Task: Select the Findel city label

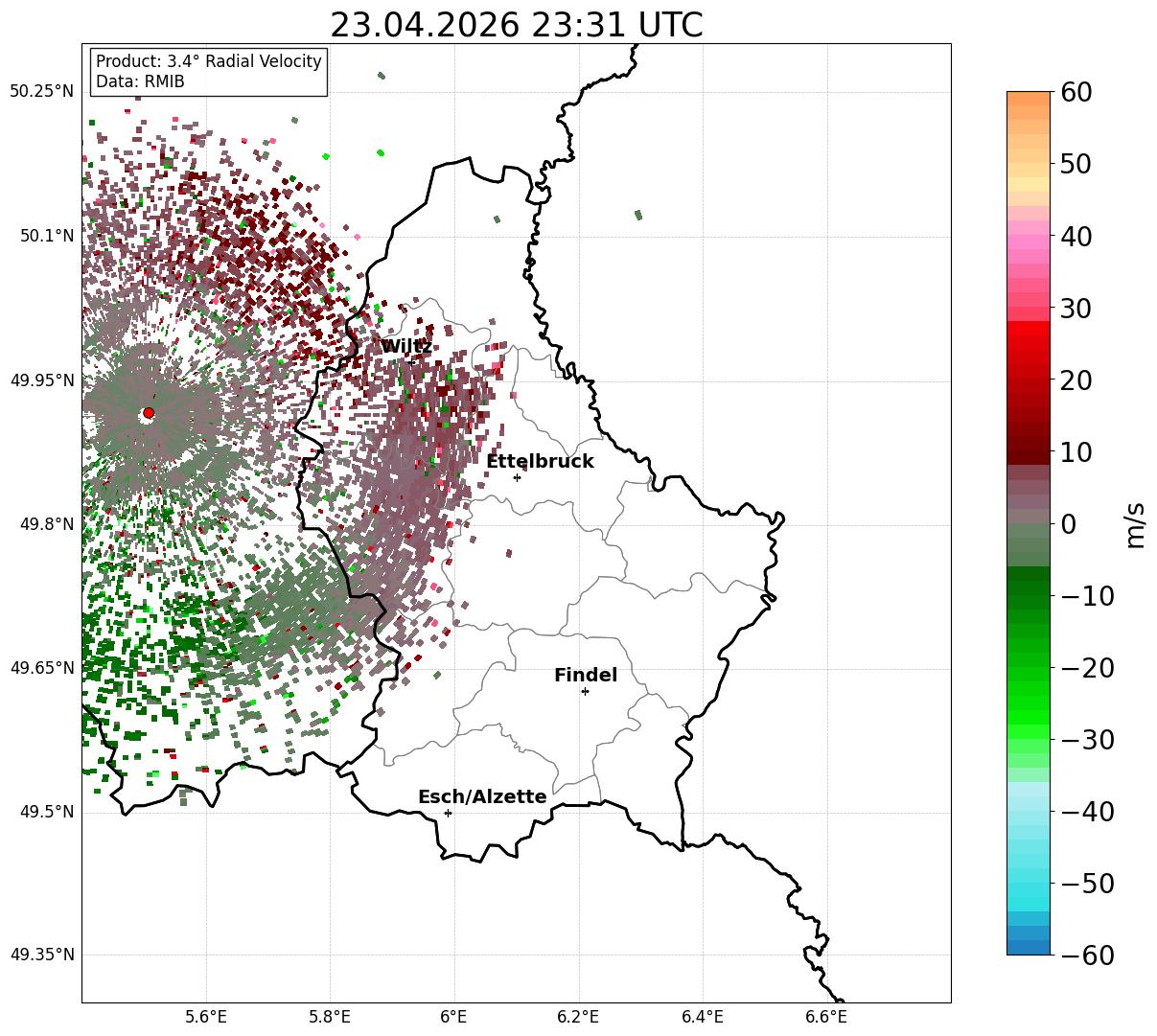Action: 586,676
